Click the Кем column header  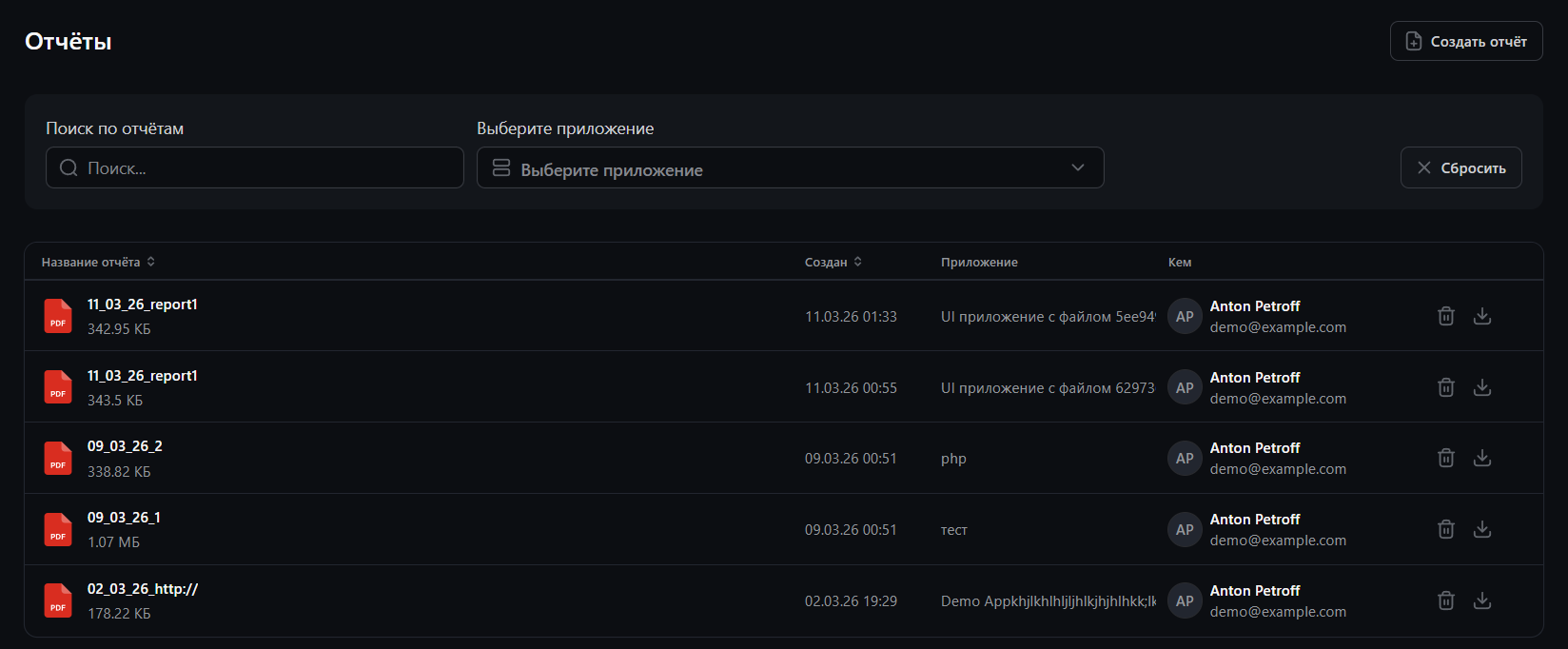[x=1180, y=262]
